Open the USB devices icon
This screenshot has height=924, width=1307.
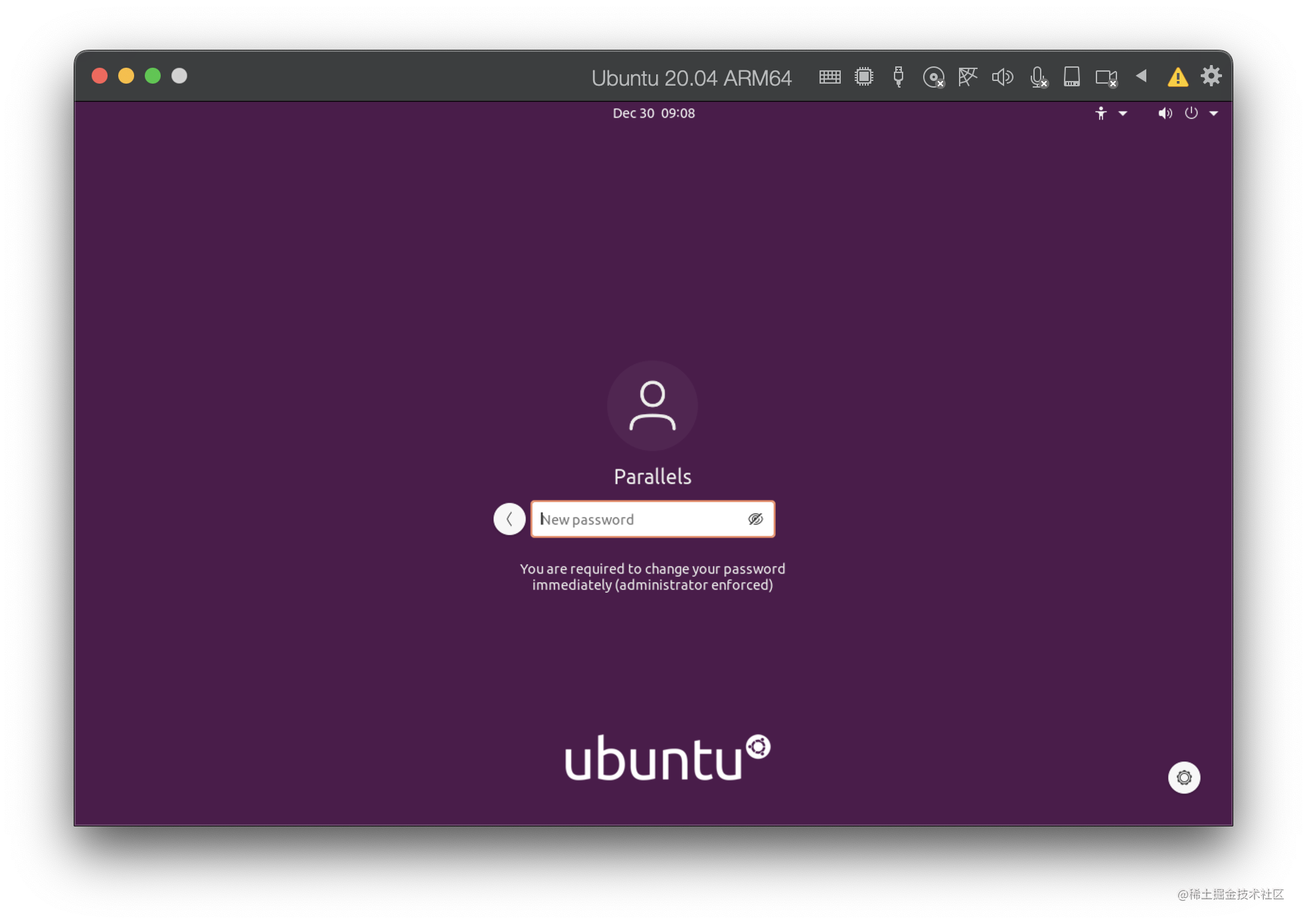click(898, 76)
